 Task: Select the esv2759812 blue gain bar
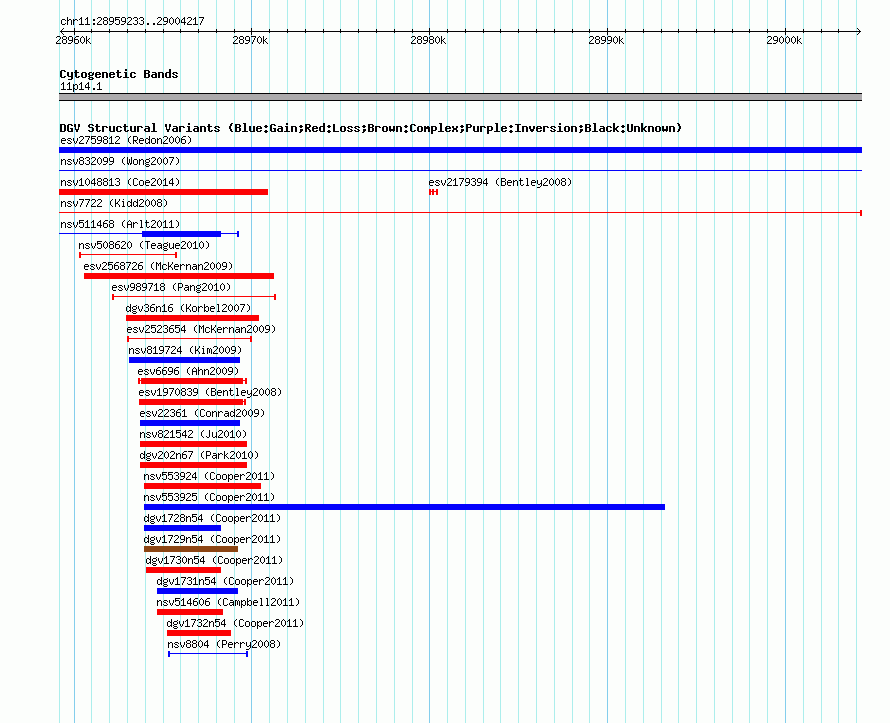pyautogui.click(x=460, y=150)
